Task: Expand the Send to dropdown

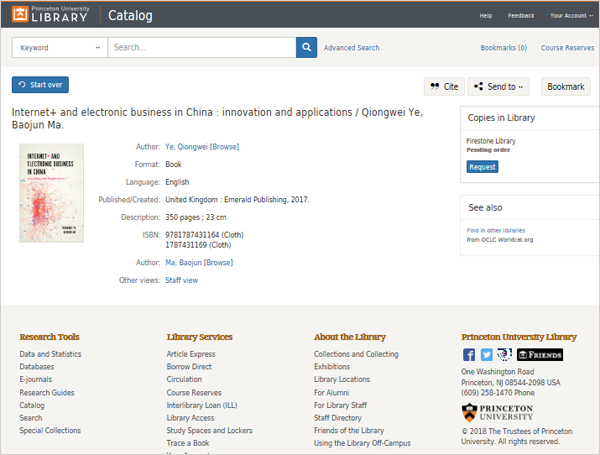Action: [499, 86]
